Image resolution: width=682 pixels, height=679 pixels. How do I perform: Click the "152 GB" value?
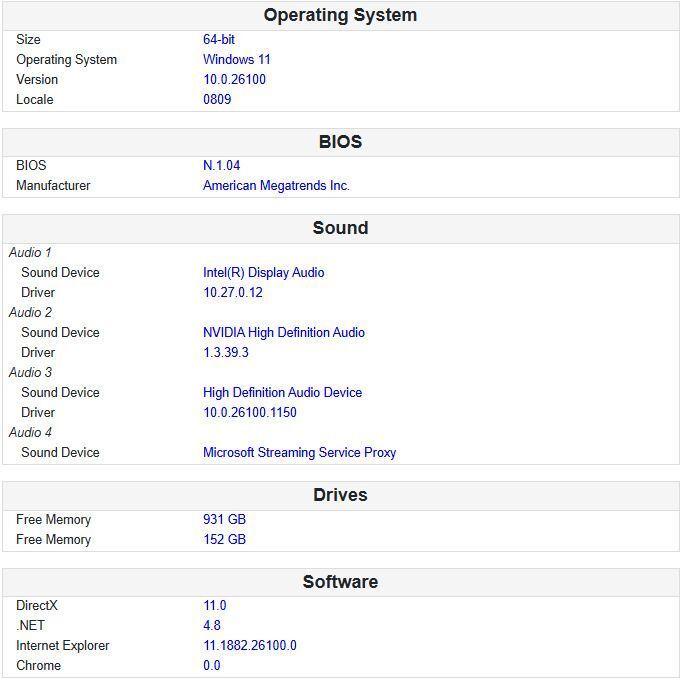(x=224, y=540)
